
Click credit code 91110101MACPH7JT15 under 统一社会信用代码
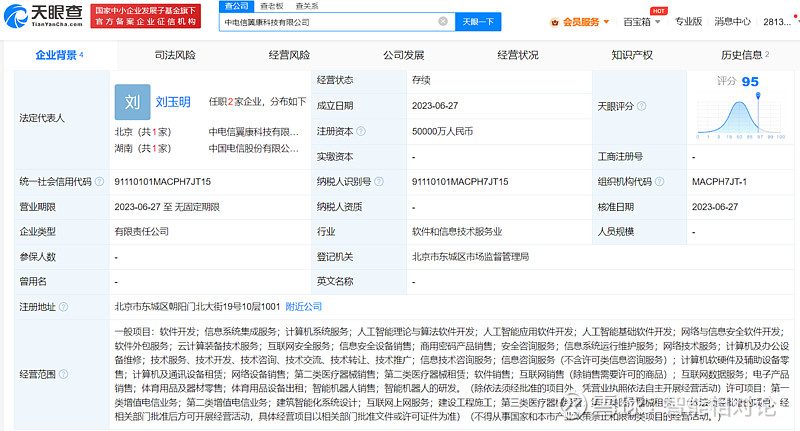pos(163,182)
